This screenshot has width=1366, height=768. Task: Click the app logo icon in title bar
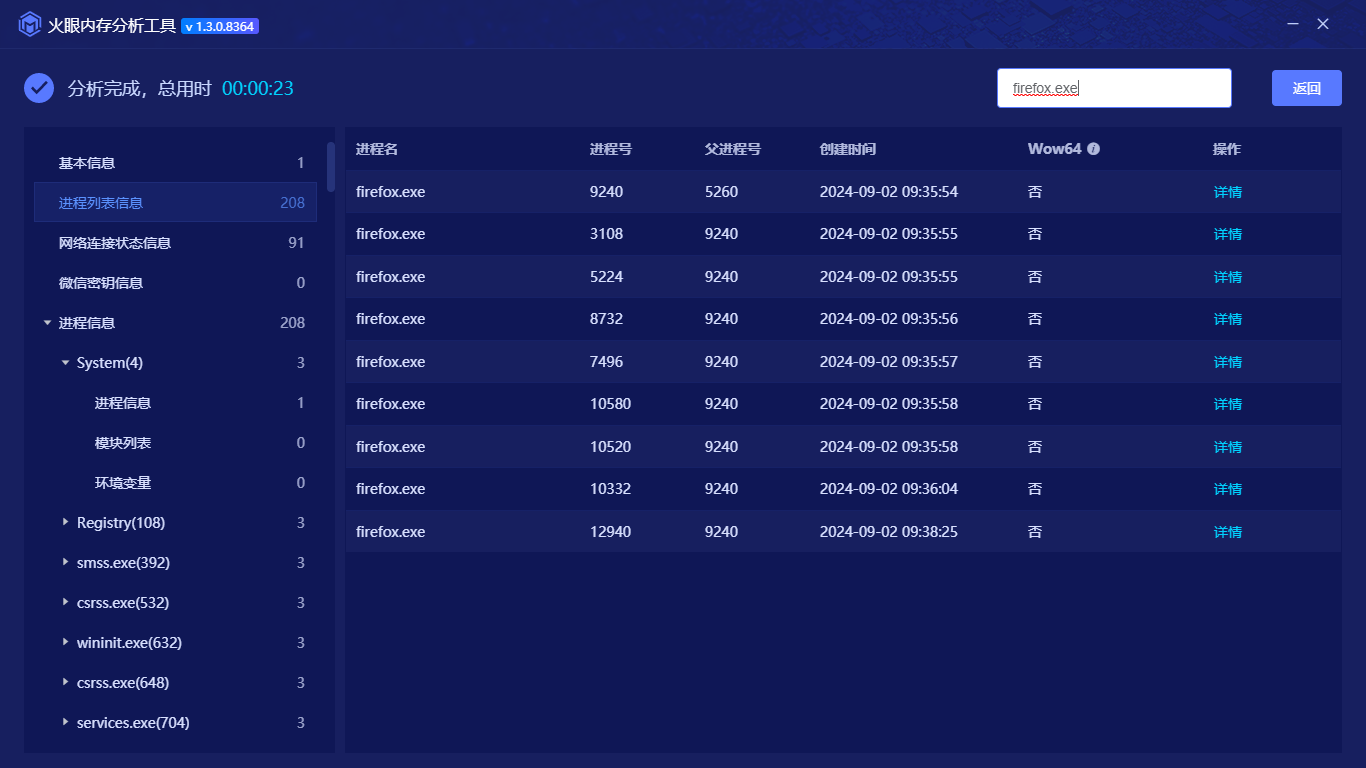30,25
